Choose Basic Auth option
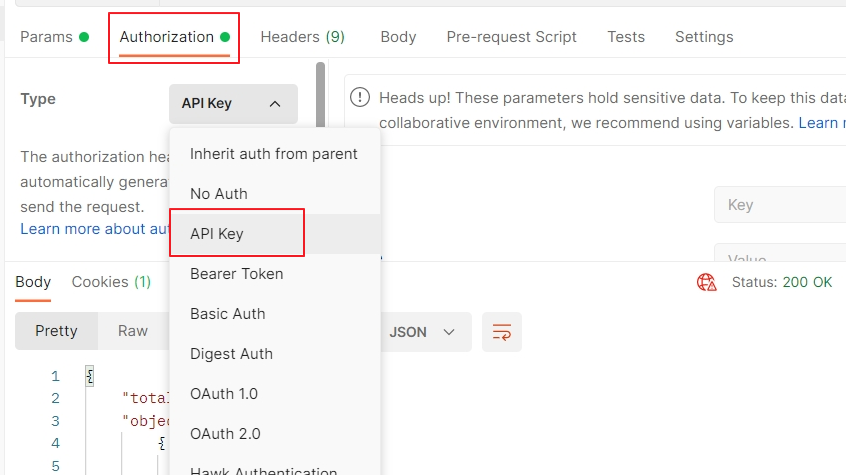This screenshot has width=846, height=475. [274, 314]
